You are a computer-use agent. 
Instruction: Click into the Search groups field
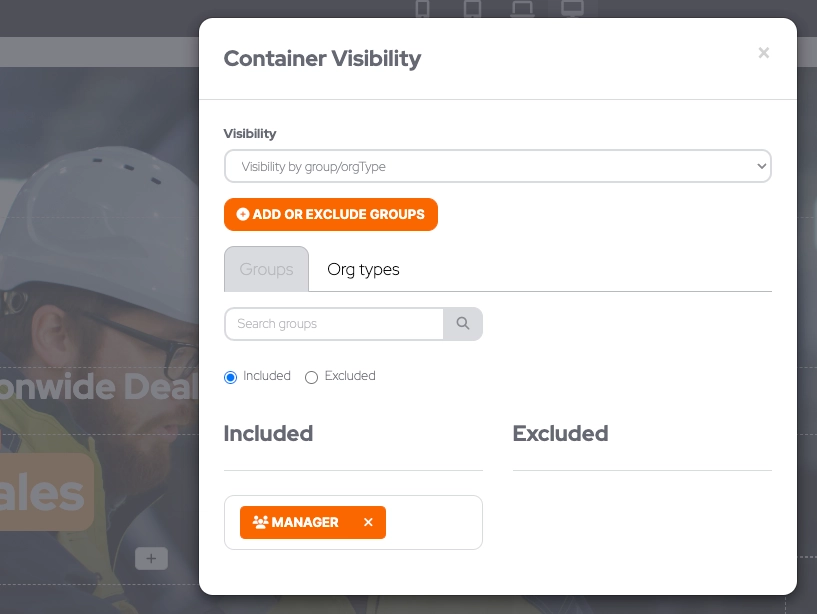[333, 324]
